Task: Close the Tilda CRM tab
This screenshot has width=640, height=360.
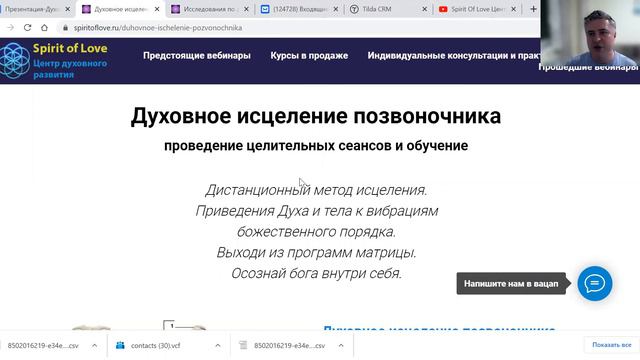Action: coord(424,9)
